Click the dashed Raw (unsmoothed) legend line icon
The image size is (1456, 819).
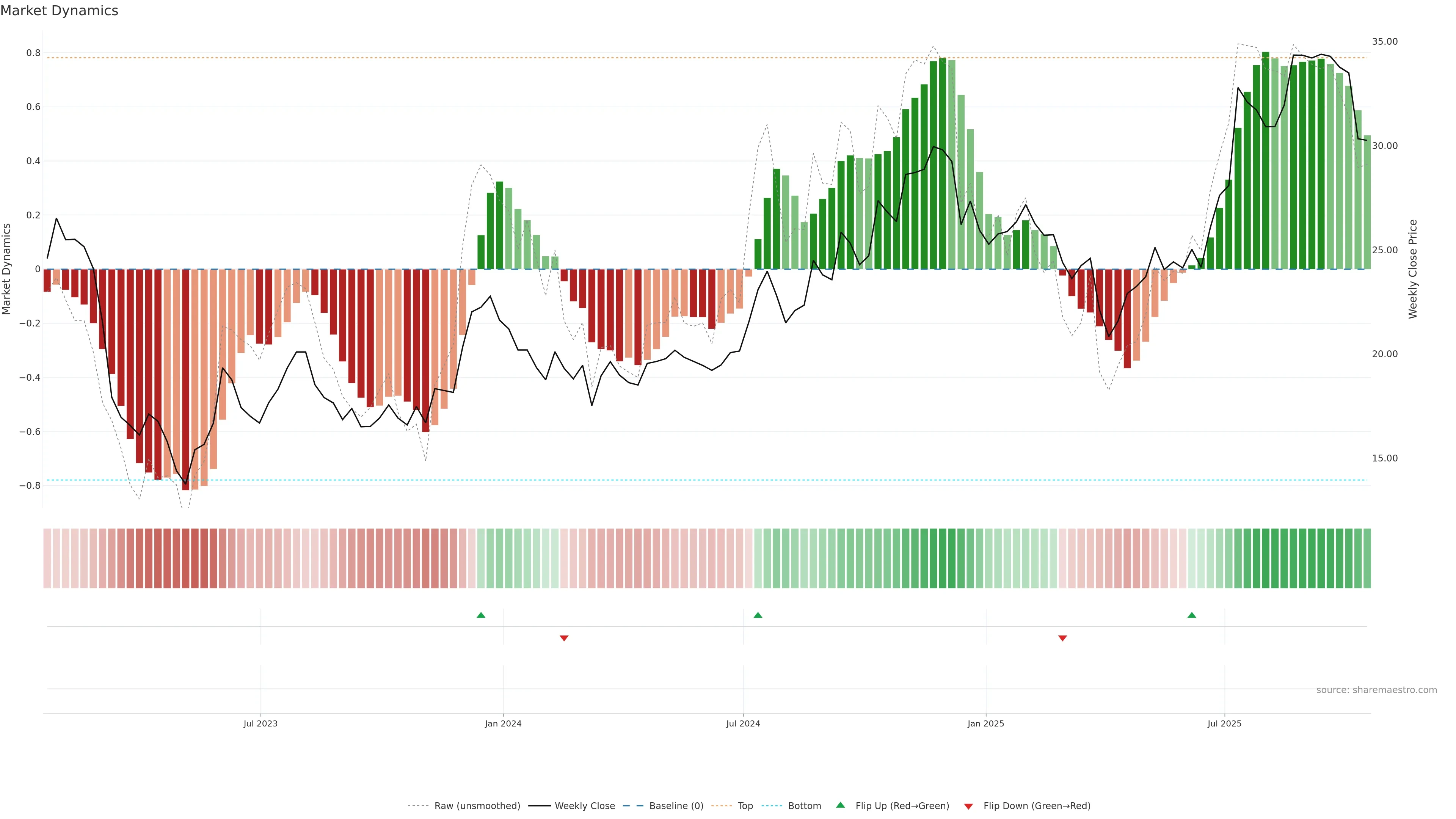coord(418,806)
